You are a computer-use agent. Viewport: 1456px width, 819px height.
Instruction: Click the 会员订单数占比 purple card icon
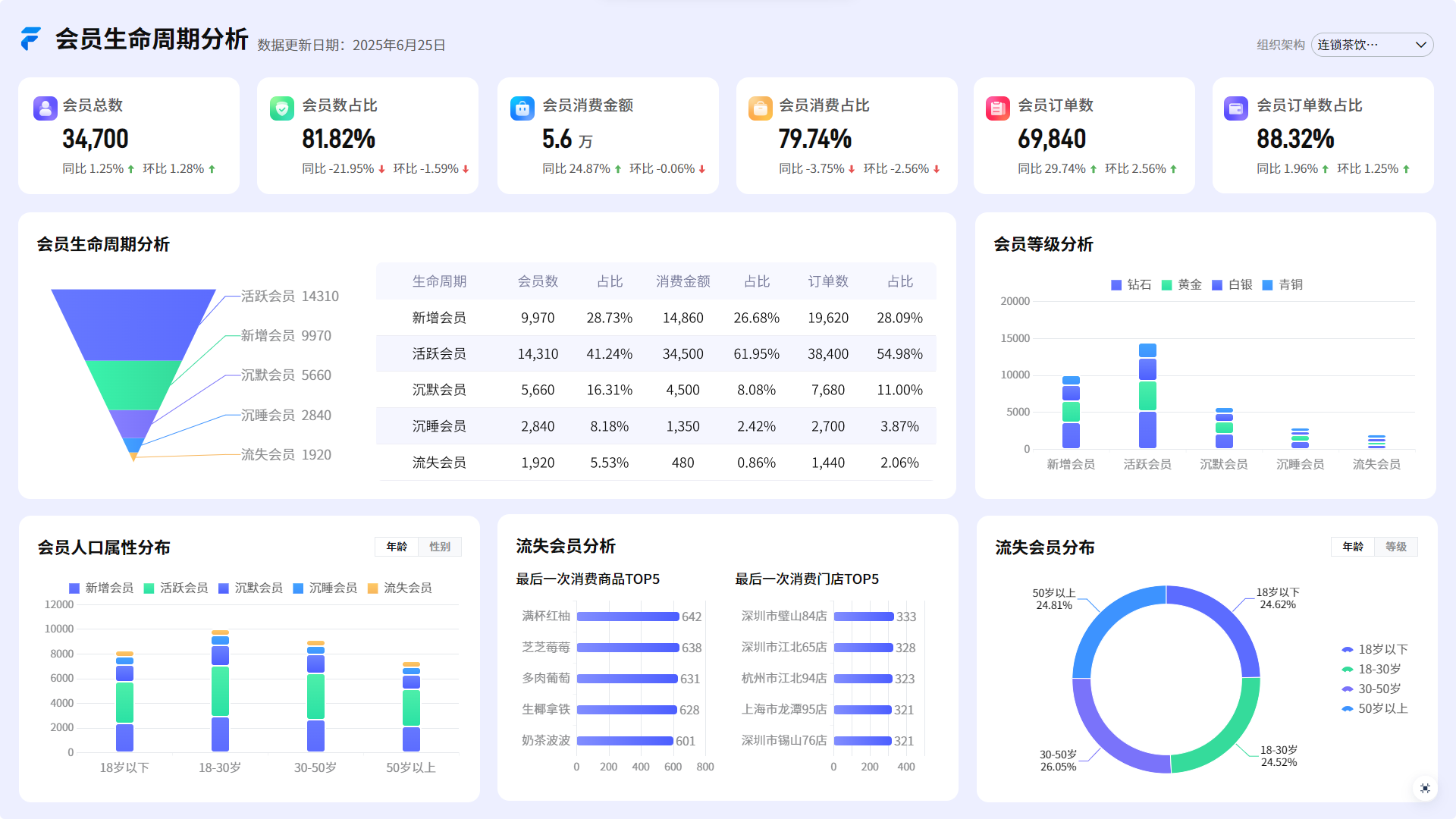coord(1236,108)
